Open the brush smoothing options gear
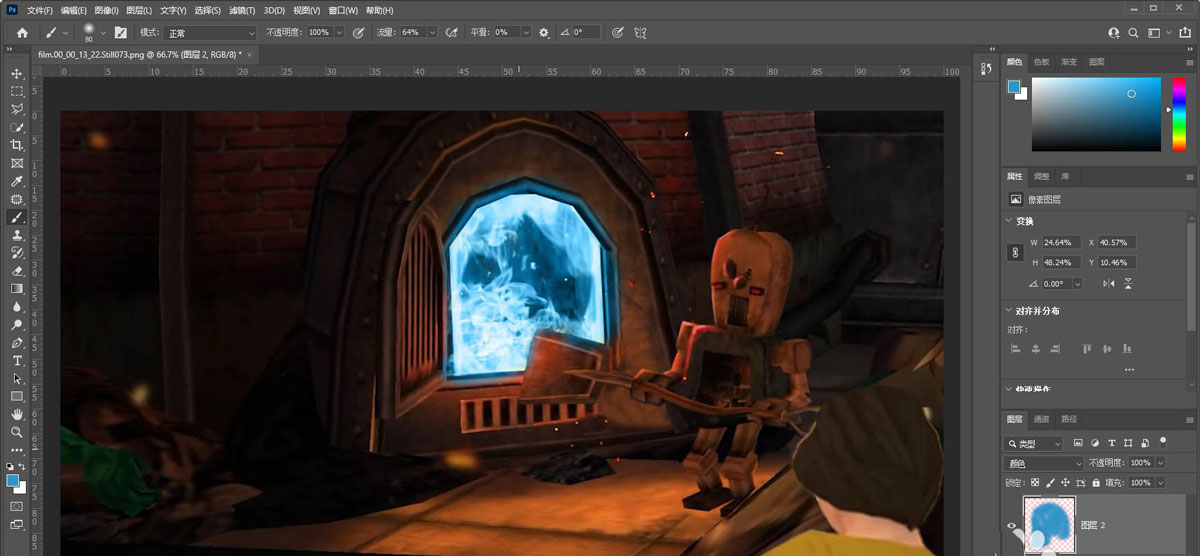This screenshot has height=556, width=1200. click(x=544, y=32)
